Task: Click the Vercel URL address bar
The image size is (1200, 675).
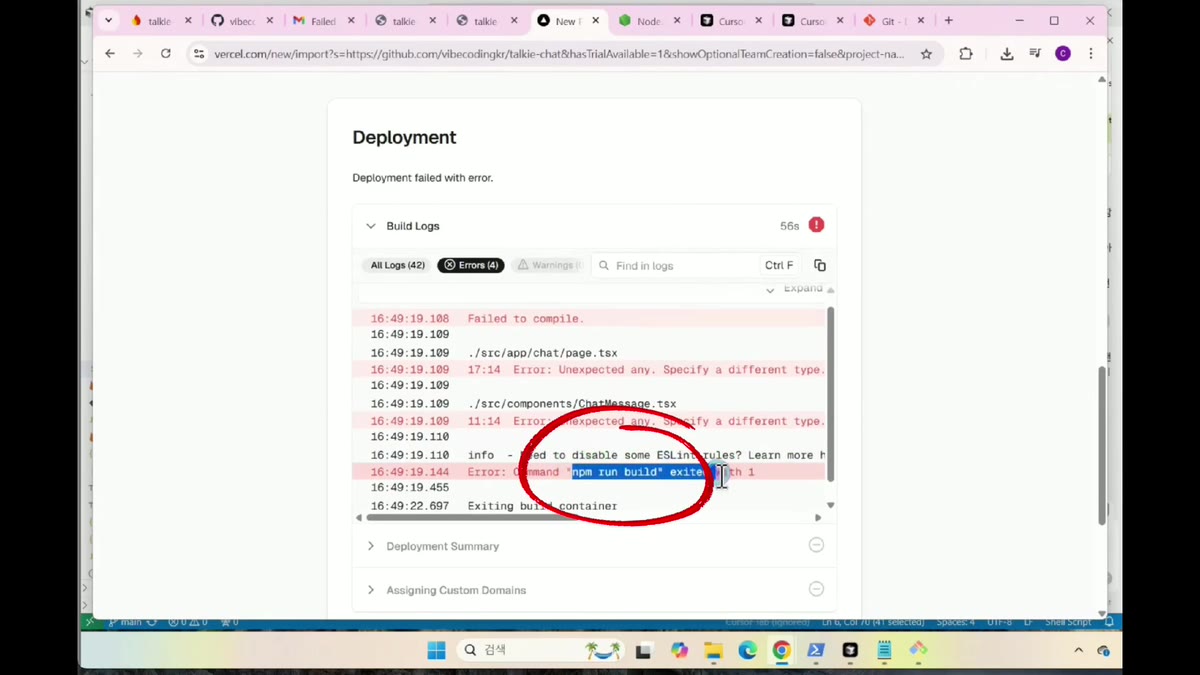Action: 558,54
